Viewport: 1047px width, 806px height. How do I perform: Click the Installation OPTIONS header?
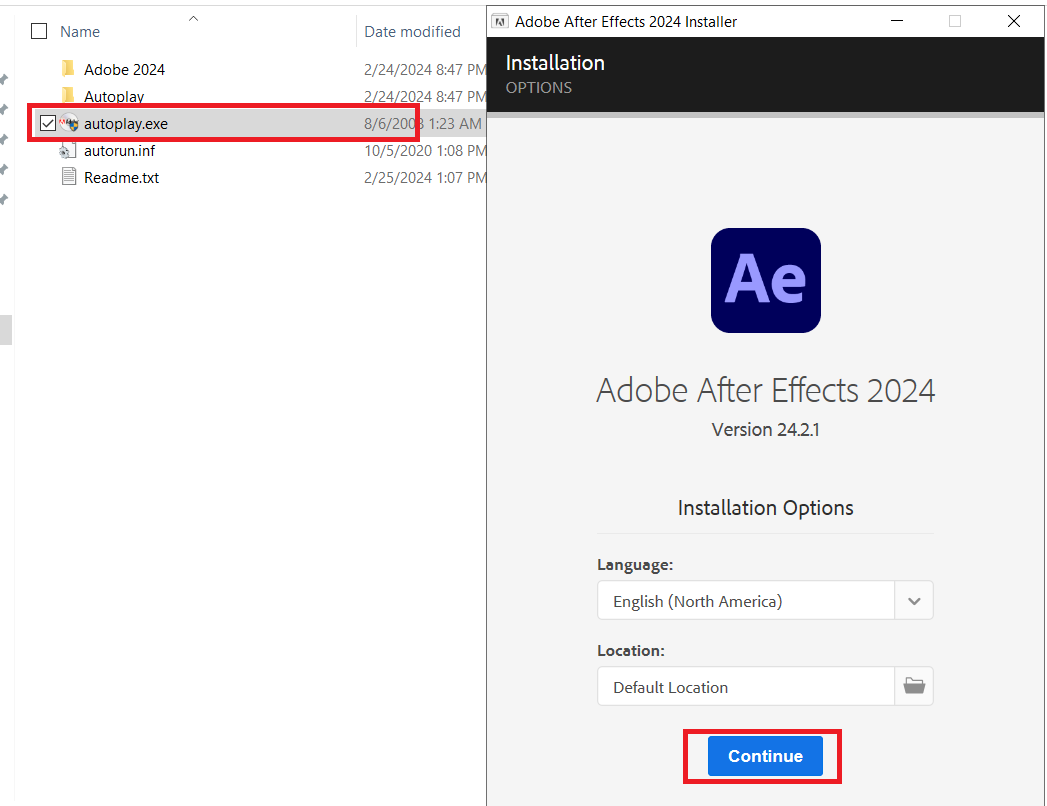pos(555,72)
